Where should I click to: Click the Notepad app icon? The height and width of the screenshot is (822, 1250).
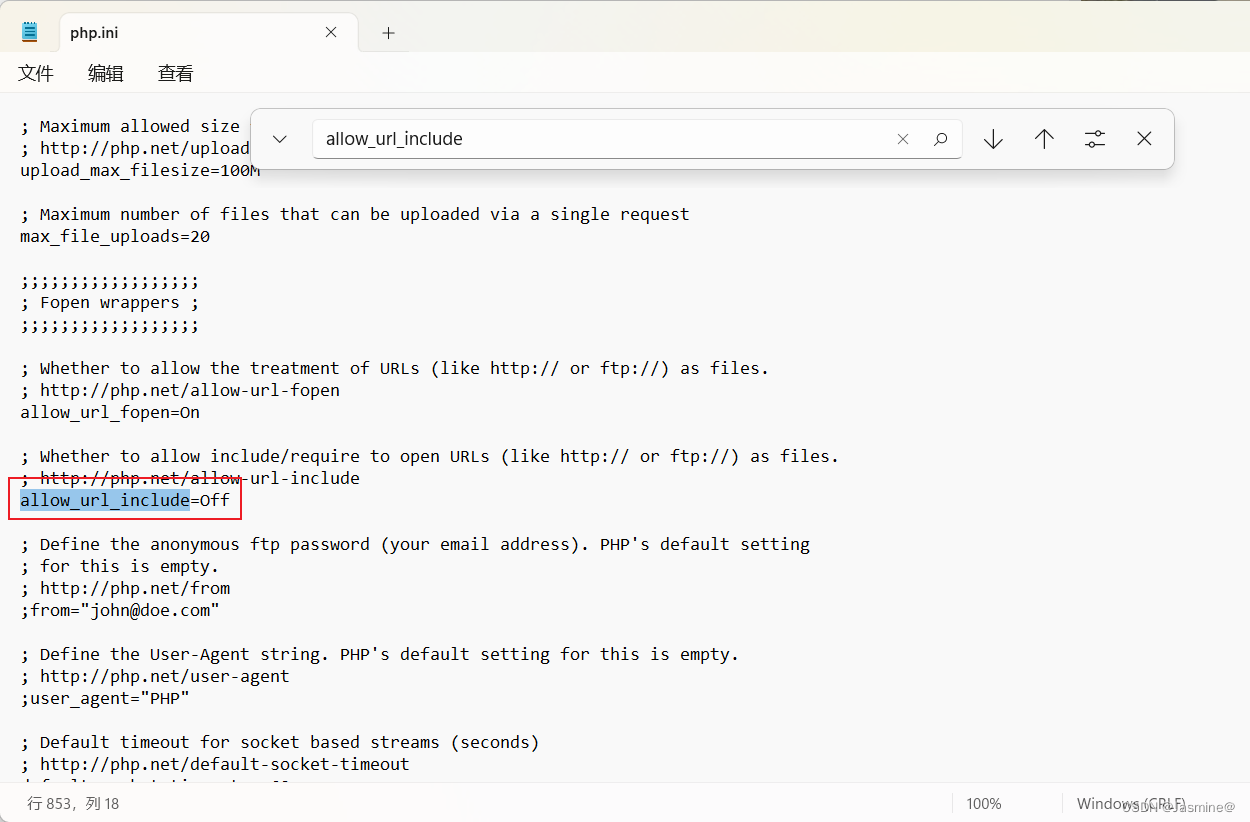pos(28,30)
